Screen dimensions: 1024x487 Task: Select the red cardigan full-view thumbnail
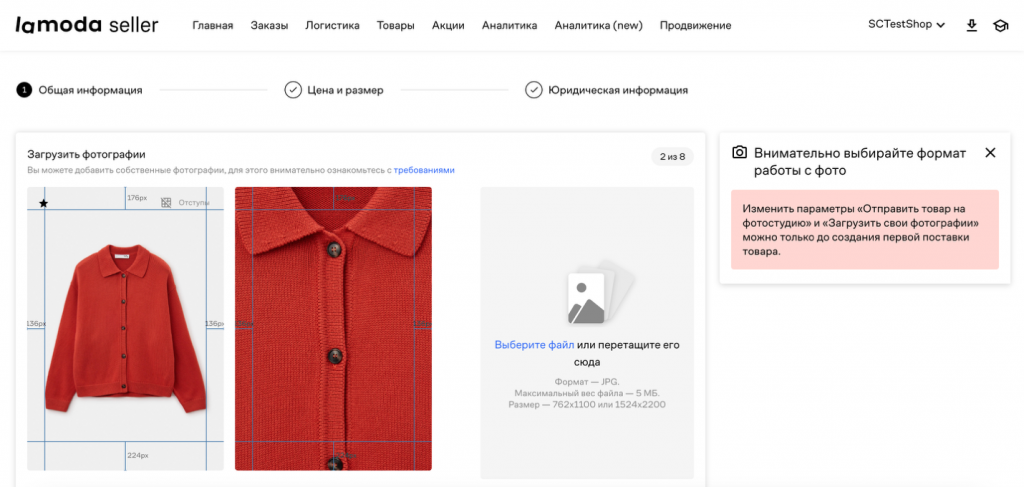(125, 330)
